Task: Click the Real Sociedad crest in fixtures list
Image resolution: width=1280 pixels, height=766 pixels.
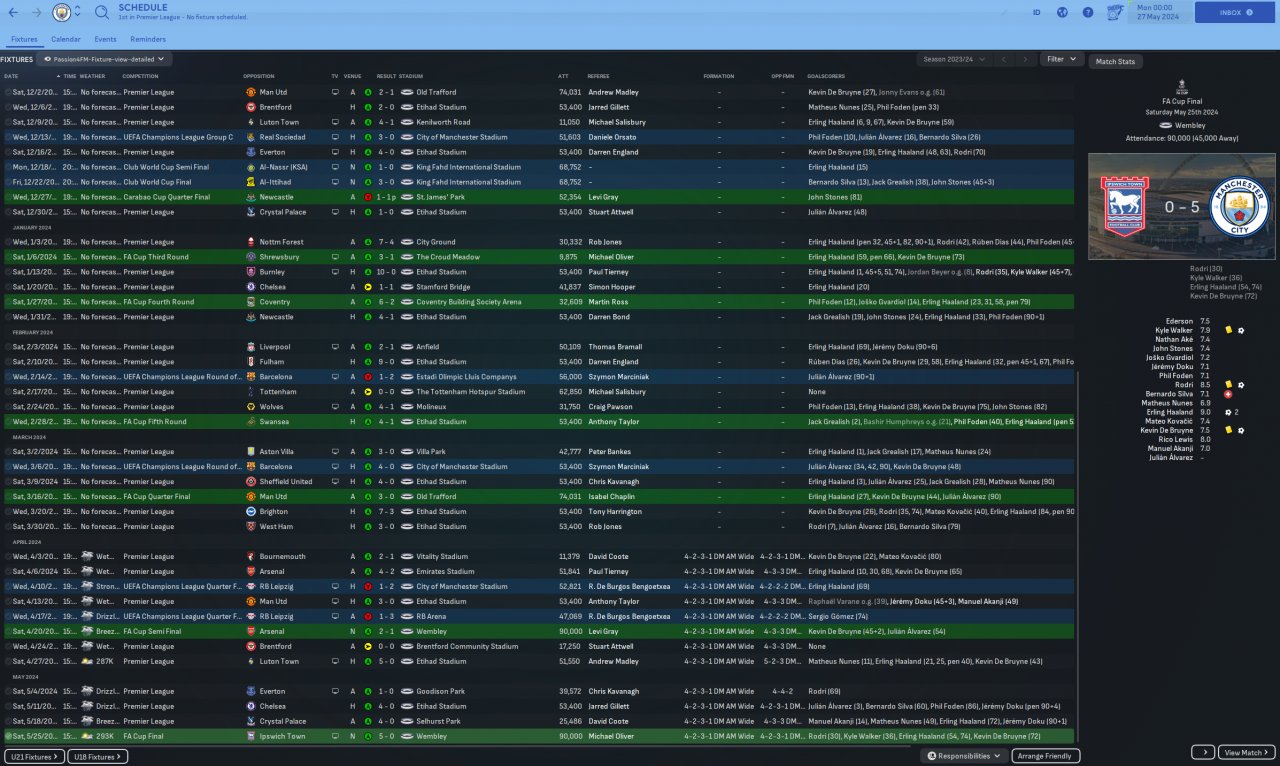Action: coord(251,137)
